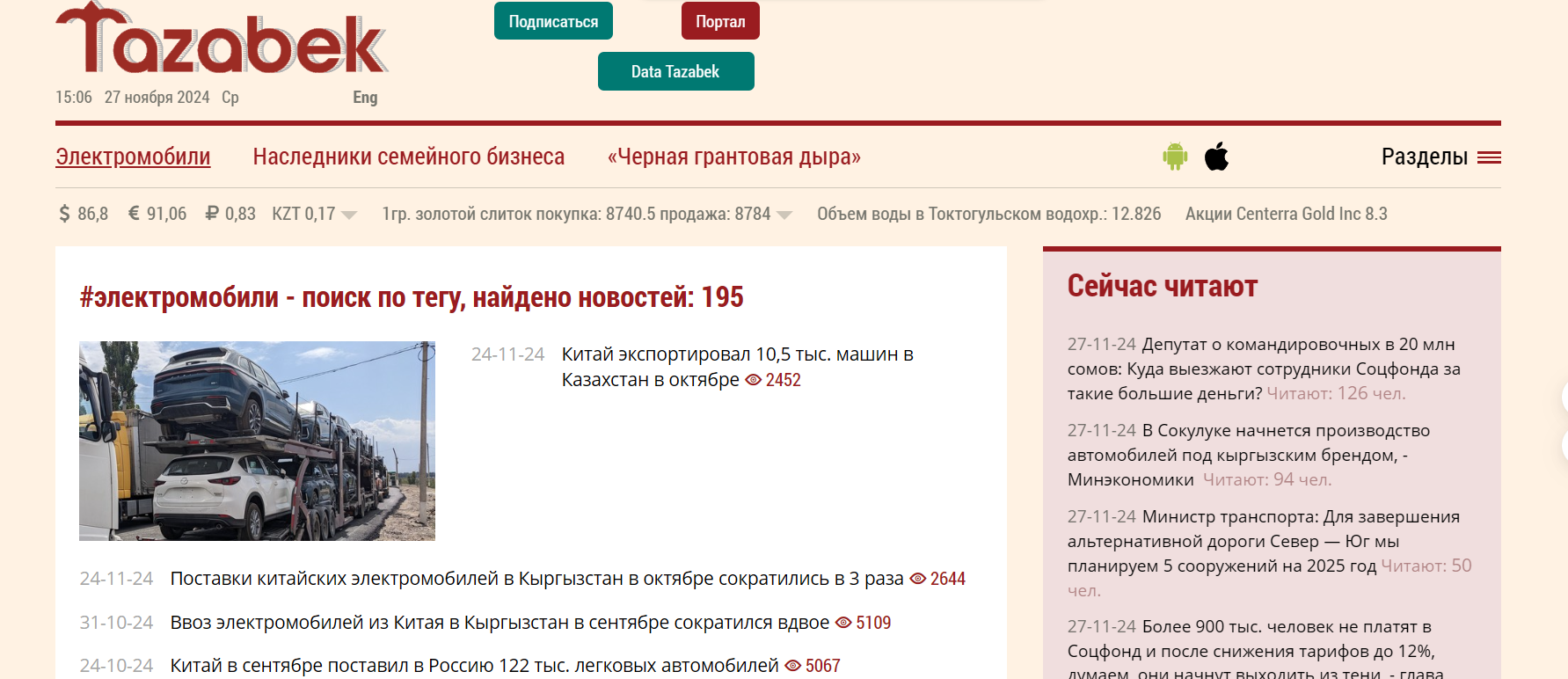Open article about China exporting 10,5 тыс. машин
Screen dimensions: 1568x679
click(737, 367)
